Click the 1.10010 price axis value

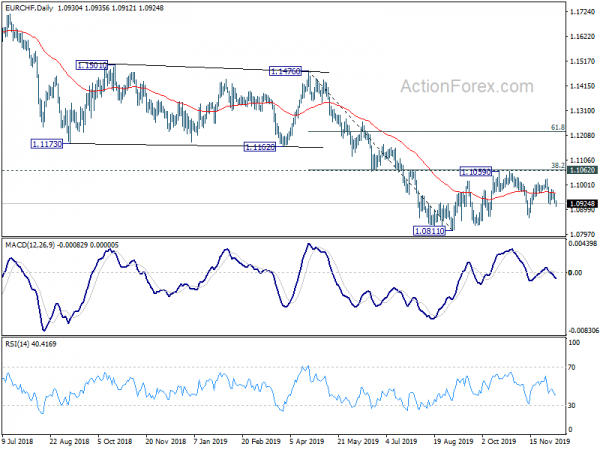[x=582, y=185]
